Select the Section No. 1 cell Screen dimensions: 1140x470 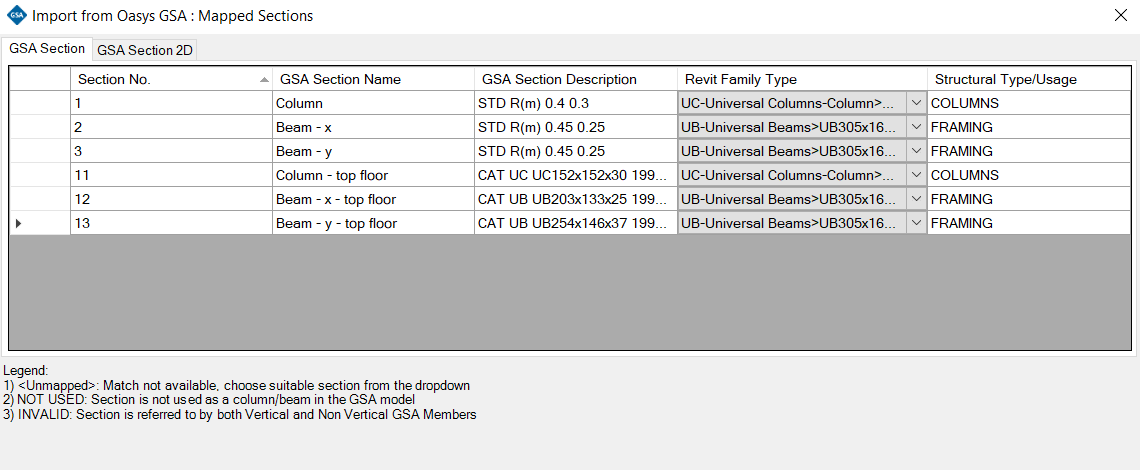[x=171, y=103]
